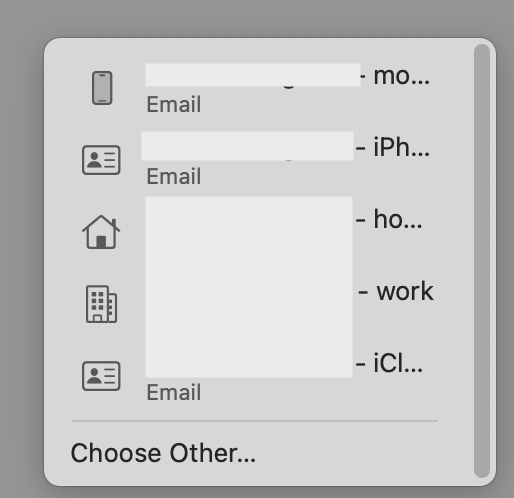Click the redacted address in the work row

249,291
